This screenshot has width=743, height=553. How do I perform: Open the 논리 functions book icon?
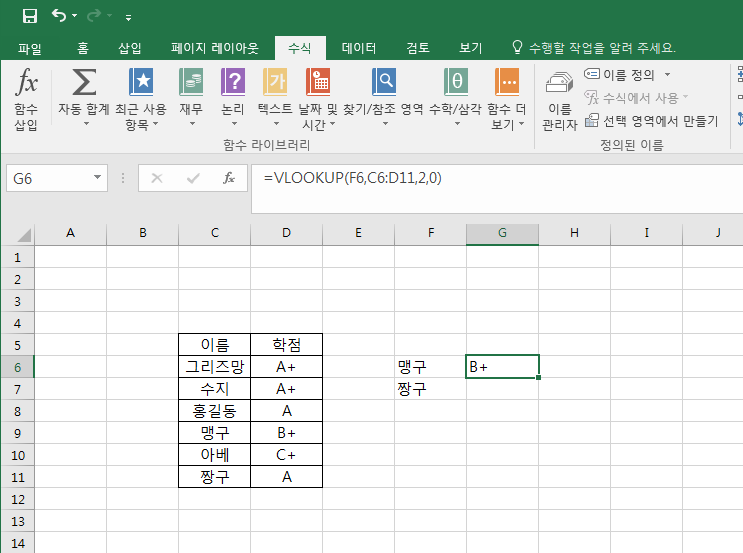click(233, 82)
